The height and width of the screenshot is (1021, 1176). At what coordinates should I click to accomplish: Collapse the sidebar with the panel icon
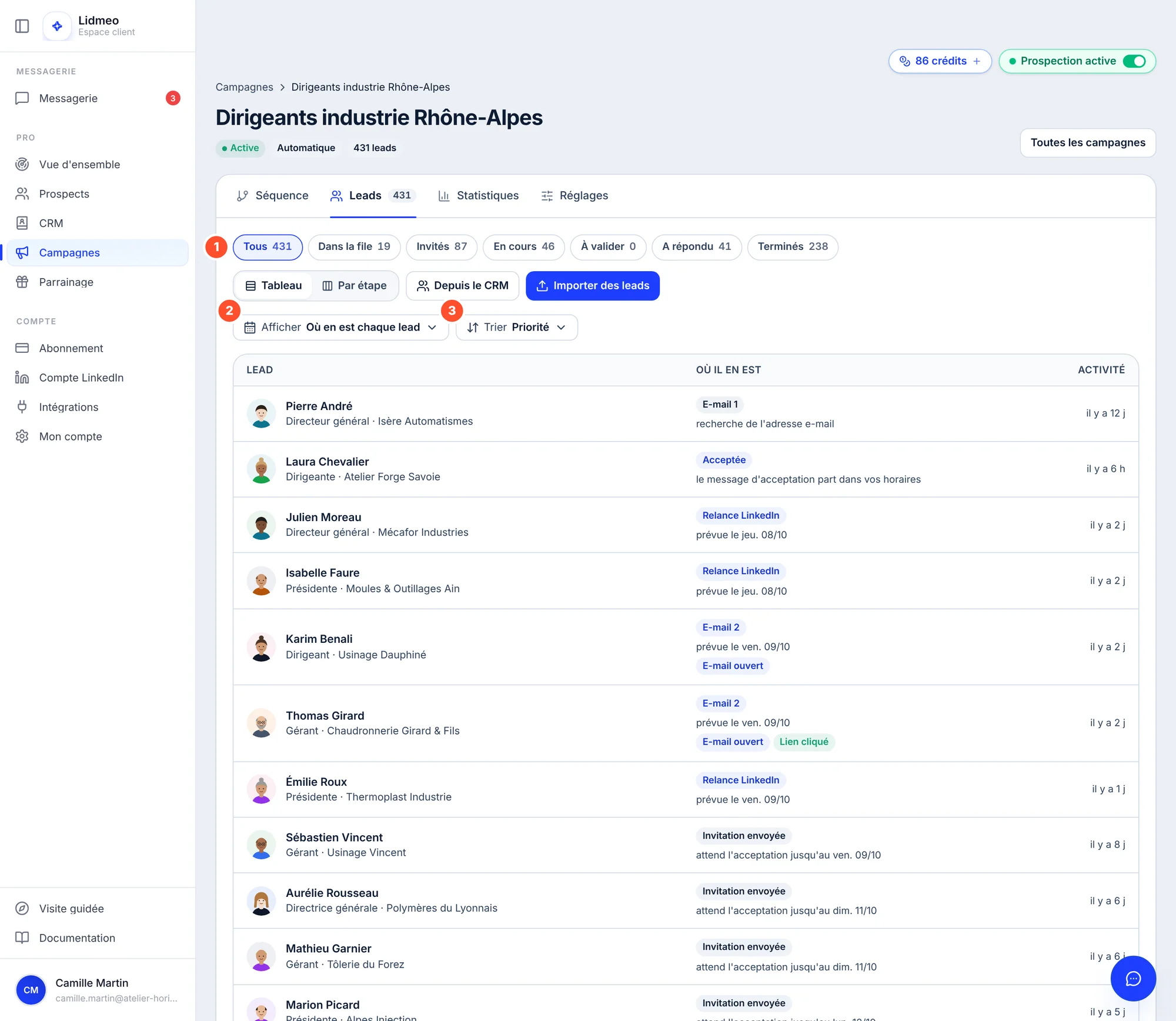point(22,26)
